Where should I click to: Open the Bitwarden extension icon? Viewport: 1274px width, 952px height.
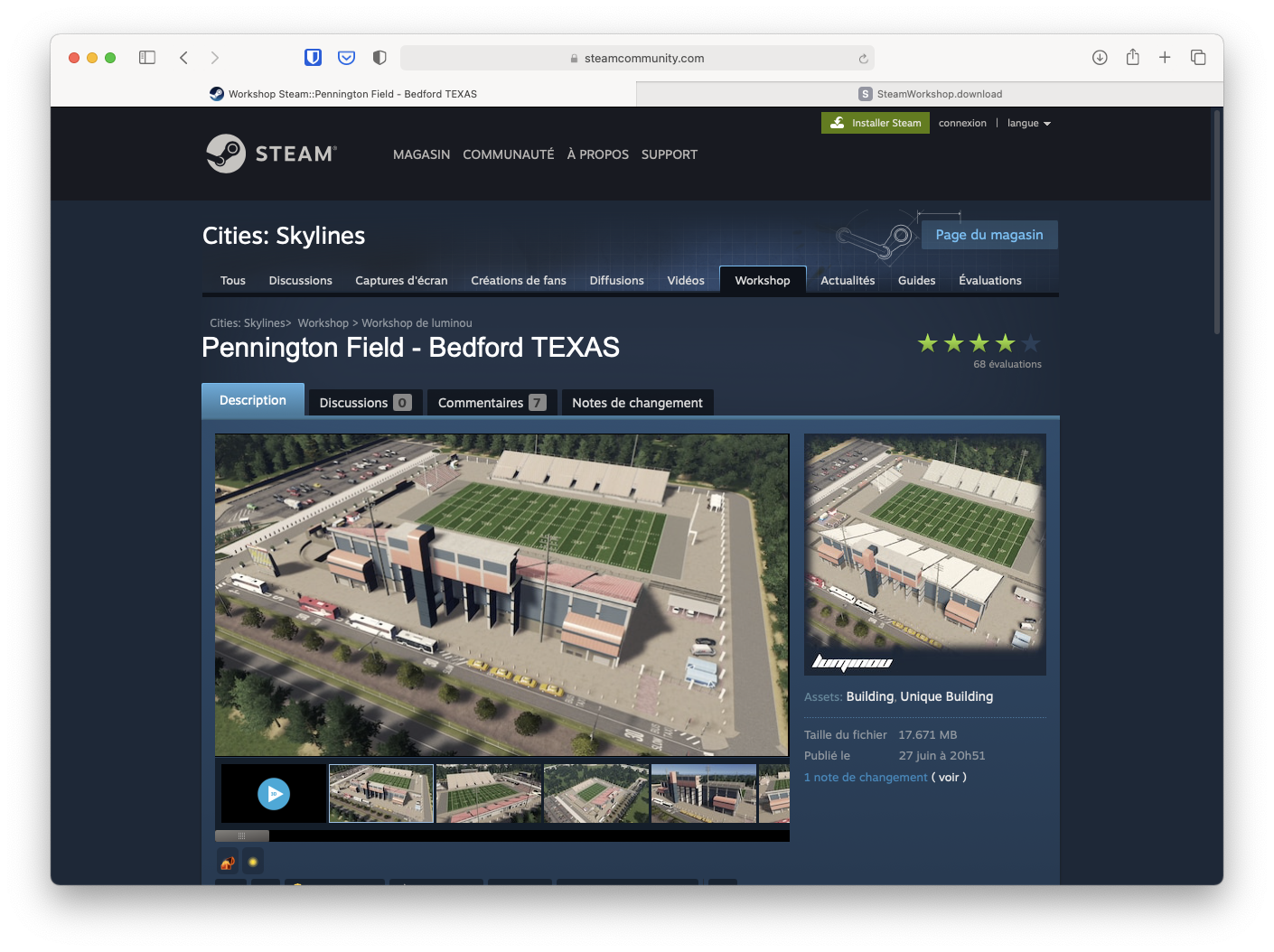point(313,58)
